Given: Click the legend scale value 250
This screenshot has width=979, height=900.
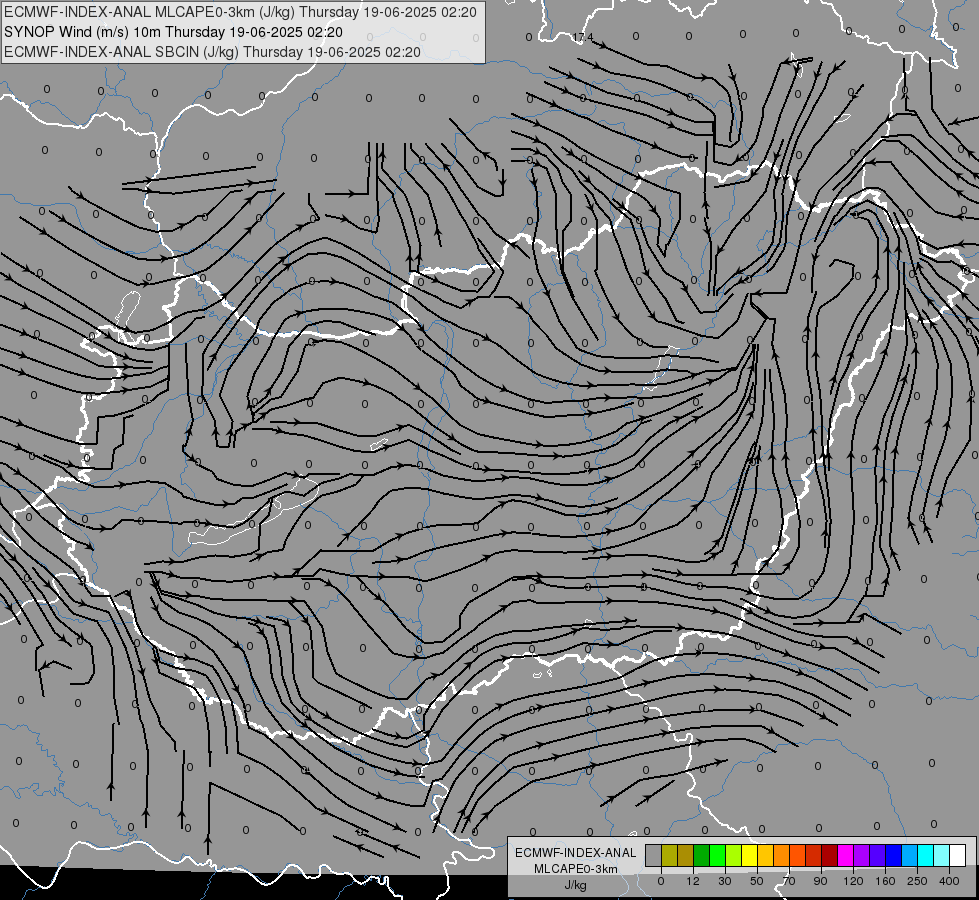Looking at the screenshot, I should [x=917, y=881].
